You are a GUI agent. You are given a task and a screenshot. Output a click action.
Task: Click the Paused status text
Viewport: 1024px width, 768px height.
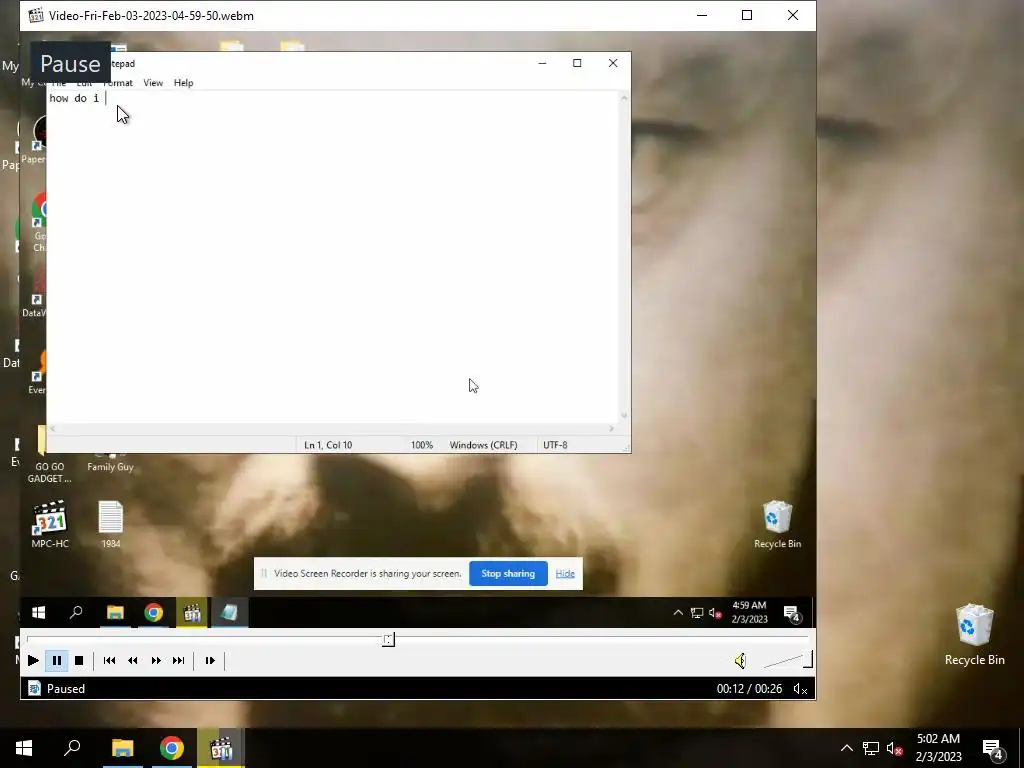[x=65, y=689]
